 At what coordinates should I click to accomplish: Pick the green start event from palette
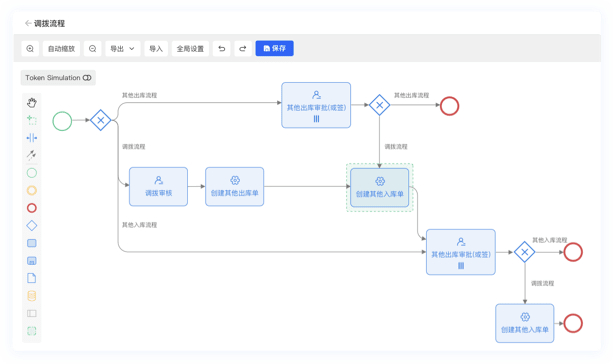(x=32, y=173)
